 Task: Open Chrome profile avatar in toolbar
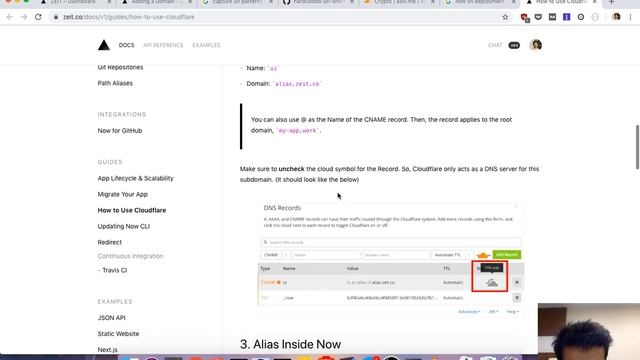click(x=616, y=17)
